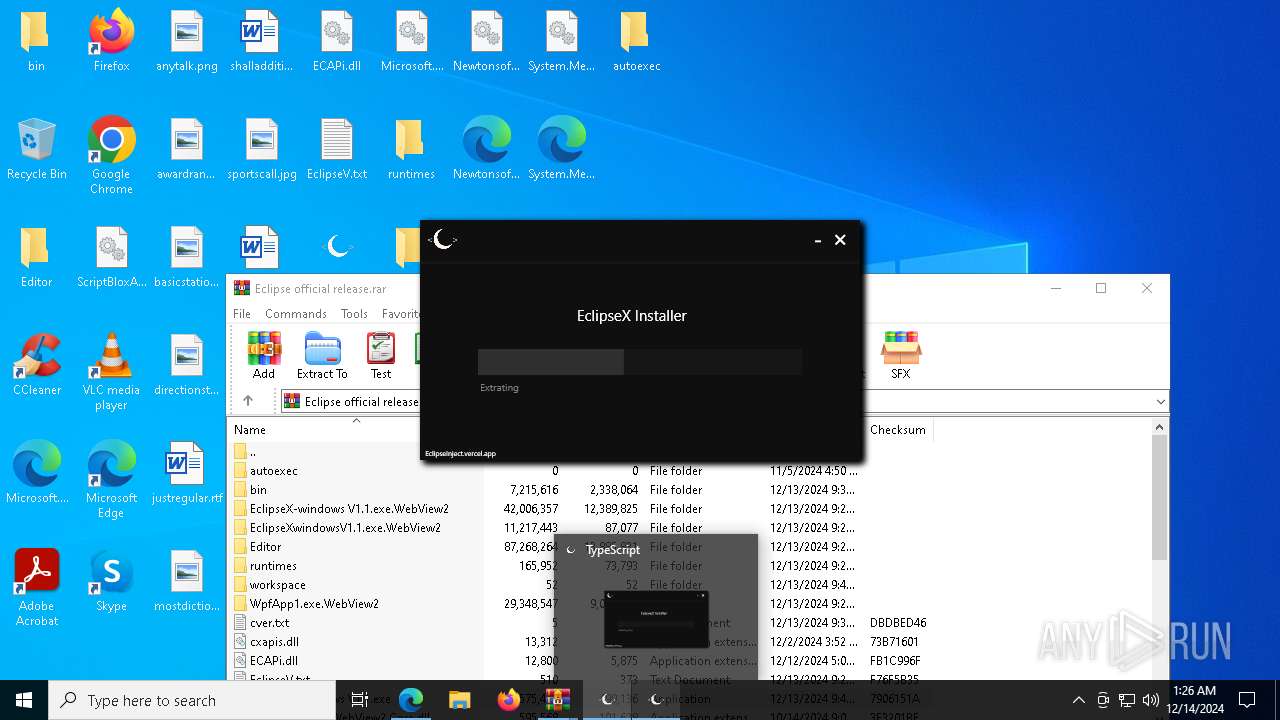The height and width of the screenshot is (720, 1280).
Task: Select EclipseX-windows V1.1.exe.WebView2 folder row
Action: (x=690, y=509)
